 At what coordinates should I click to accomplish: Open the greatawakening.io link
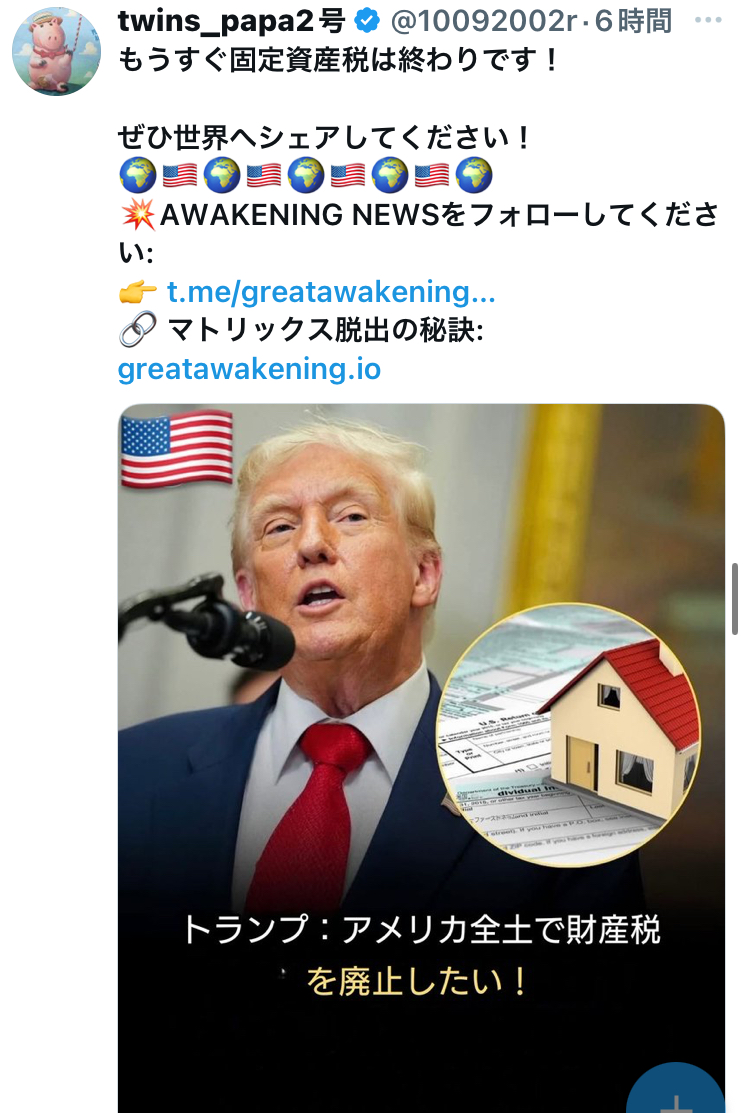[x=249, y=368]
